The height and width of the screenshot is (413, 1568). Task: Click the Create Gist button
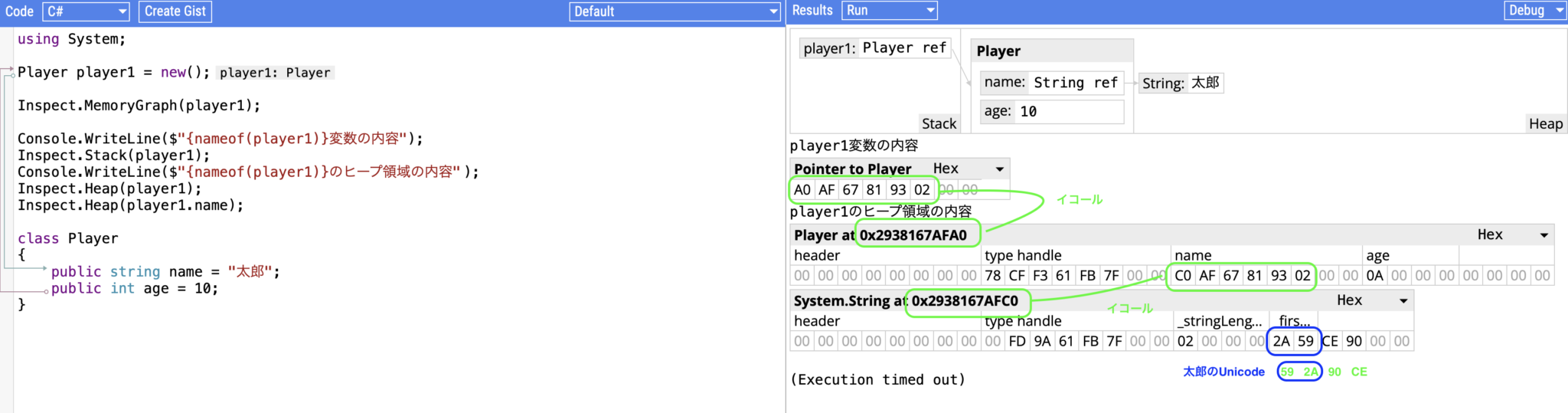[x=175, y=11]
